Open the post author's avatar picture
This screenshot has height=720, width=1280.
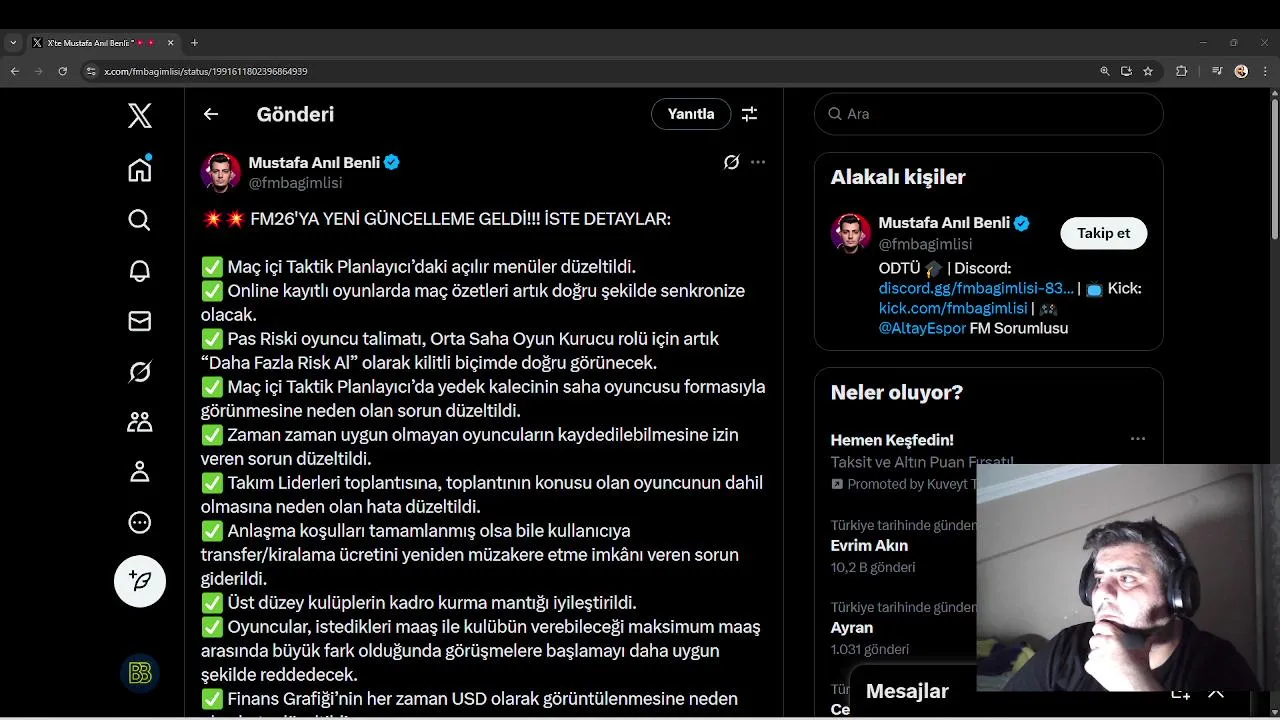(x=221, y=172)
